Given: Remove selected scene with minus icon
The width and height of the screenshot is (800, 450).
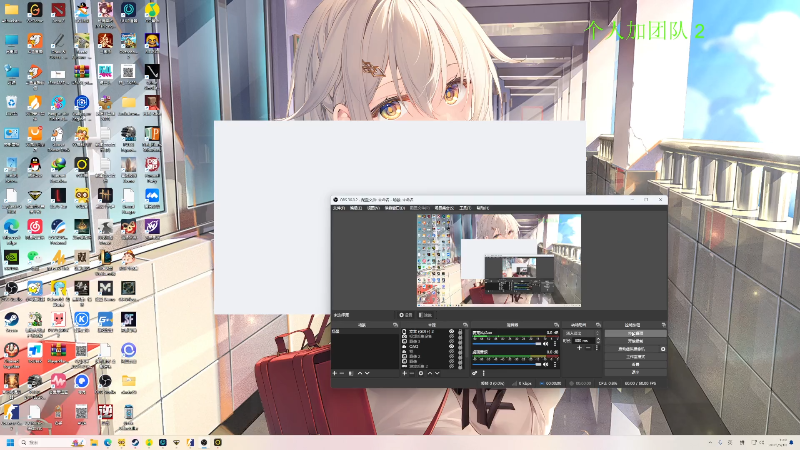Looking at the screenshot, I should 342,373.
